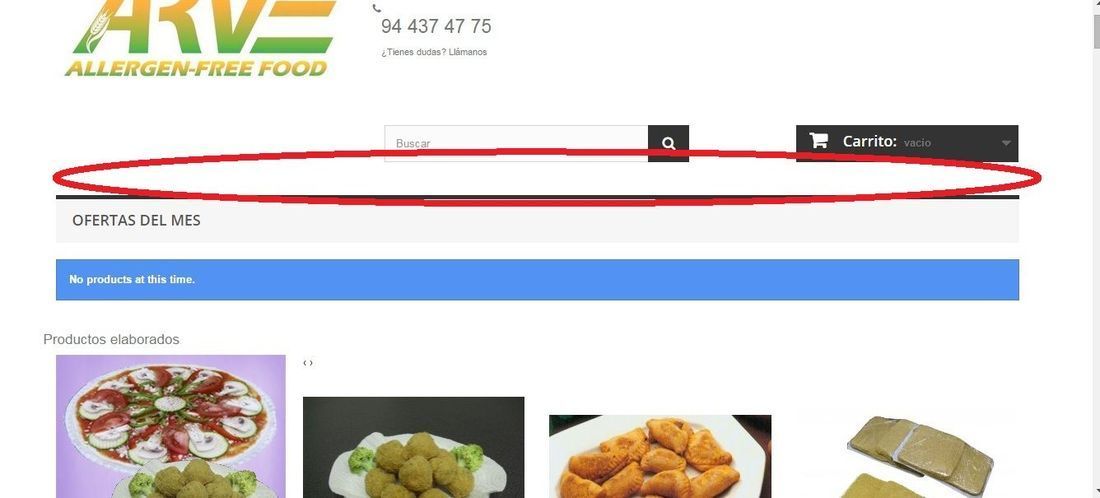The width and height of the screenshot is (1100, 498).
Task: Click in the Buscar search field
Action: point(516,143)
